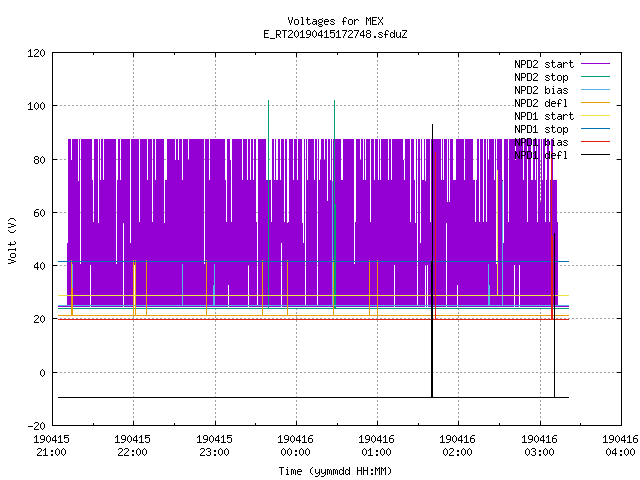Click the 'NPD1 start' legend label
Screen dimensions: 640x480
pos(544,116)
